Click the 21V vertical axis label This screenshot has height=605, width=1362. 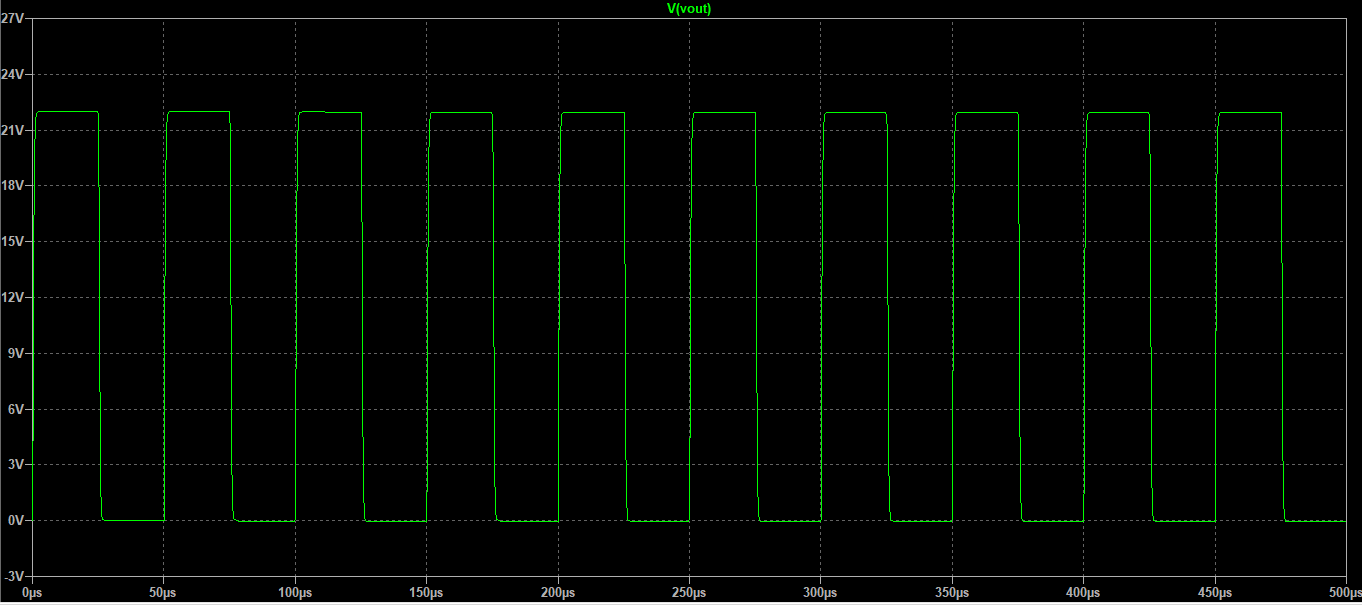coord(13,131)
